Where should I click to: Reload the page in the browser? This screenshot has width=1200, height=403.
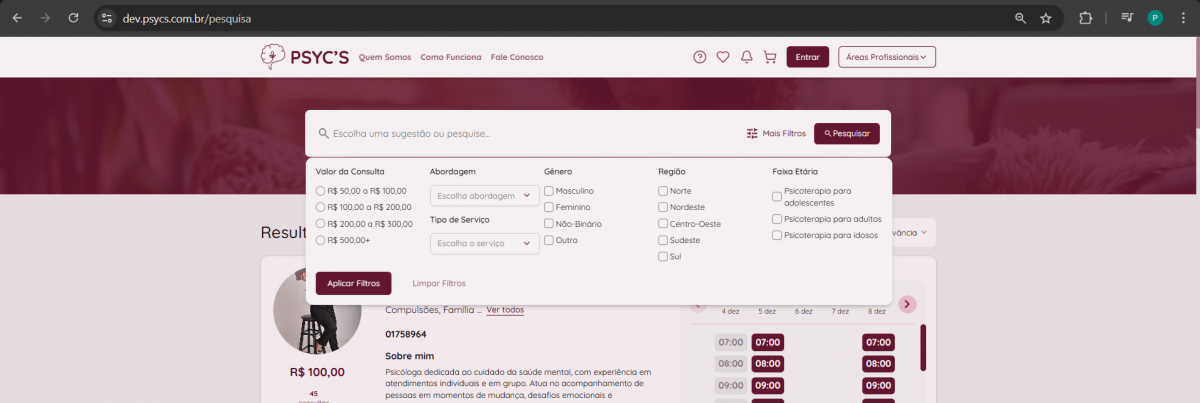tap(73, 18)
